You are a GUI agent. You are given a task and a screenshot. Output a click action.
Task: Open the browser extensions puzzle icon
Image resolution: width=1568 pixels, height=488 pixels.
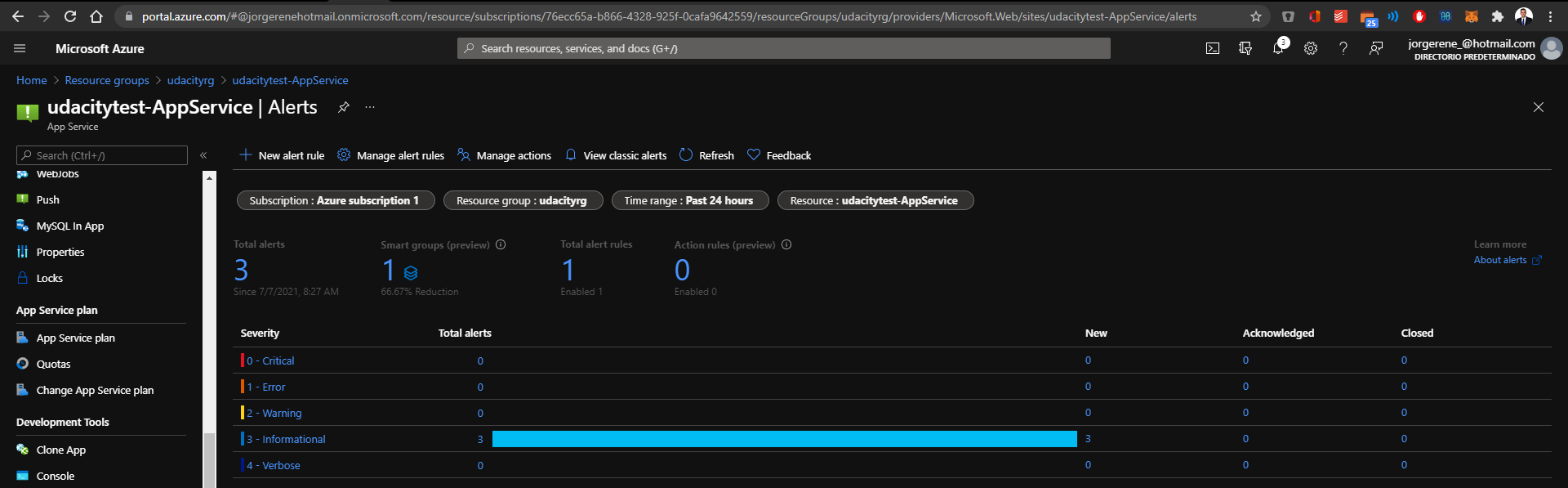point(1497,16)
